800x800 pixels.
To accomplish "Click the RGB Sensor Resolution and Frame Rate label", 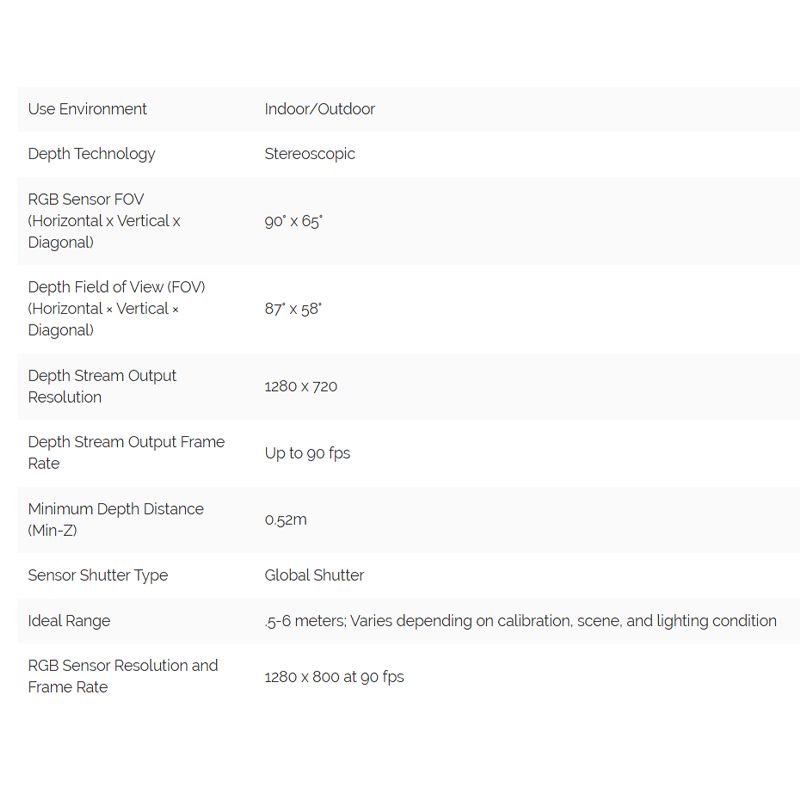I will pos(123,676).
